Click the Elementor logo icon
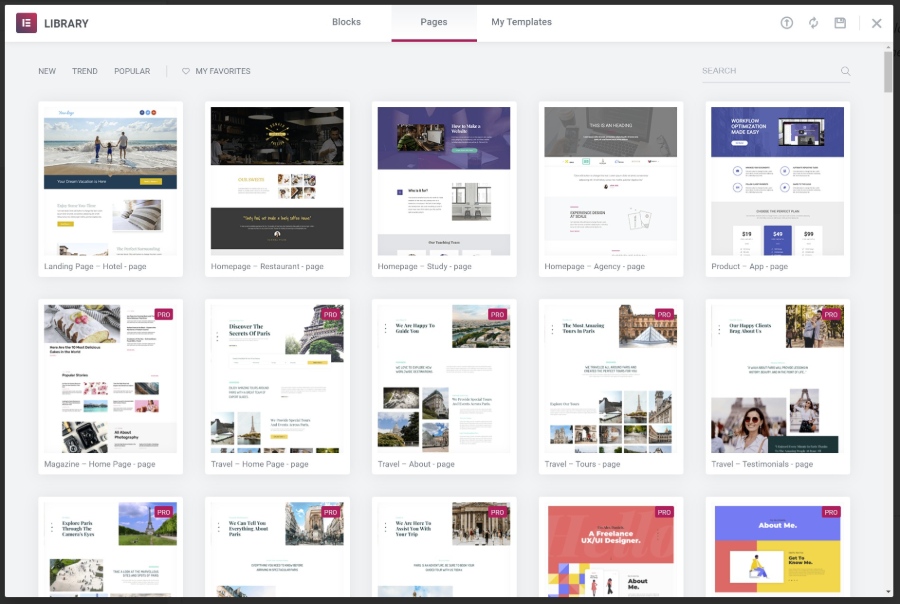Viewport: 900px width, 604px height. click(x=26, y=23)
